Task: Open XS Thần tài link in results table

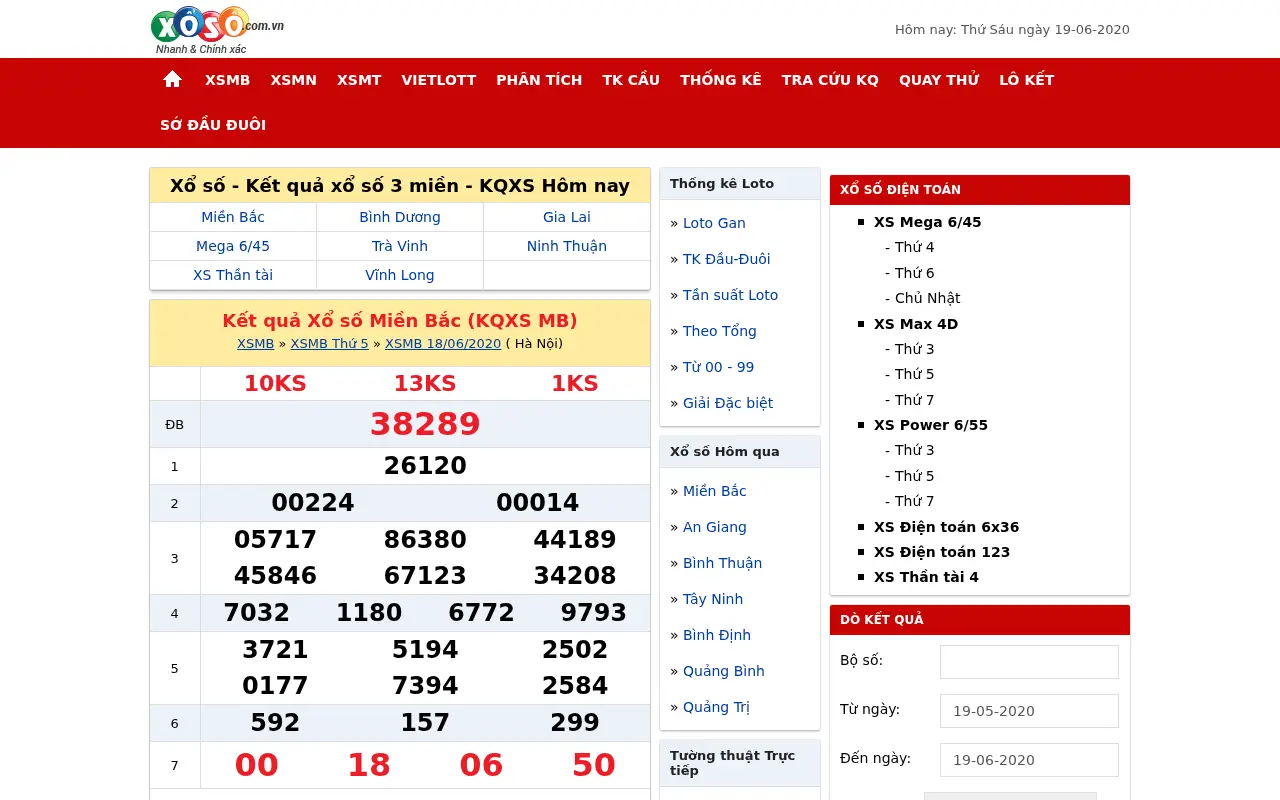Action: coord(233,275)
